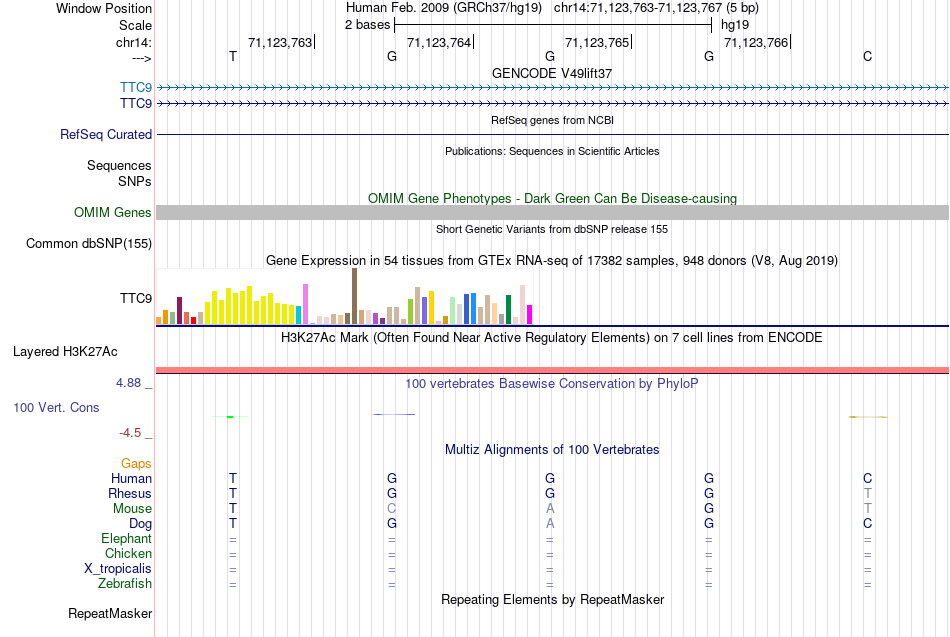Click the blue PhyloP conservation mark
The width and height of the screenshot is (950, 637).
click(394, 415)
